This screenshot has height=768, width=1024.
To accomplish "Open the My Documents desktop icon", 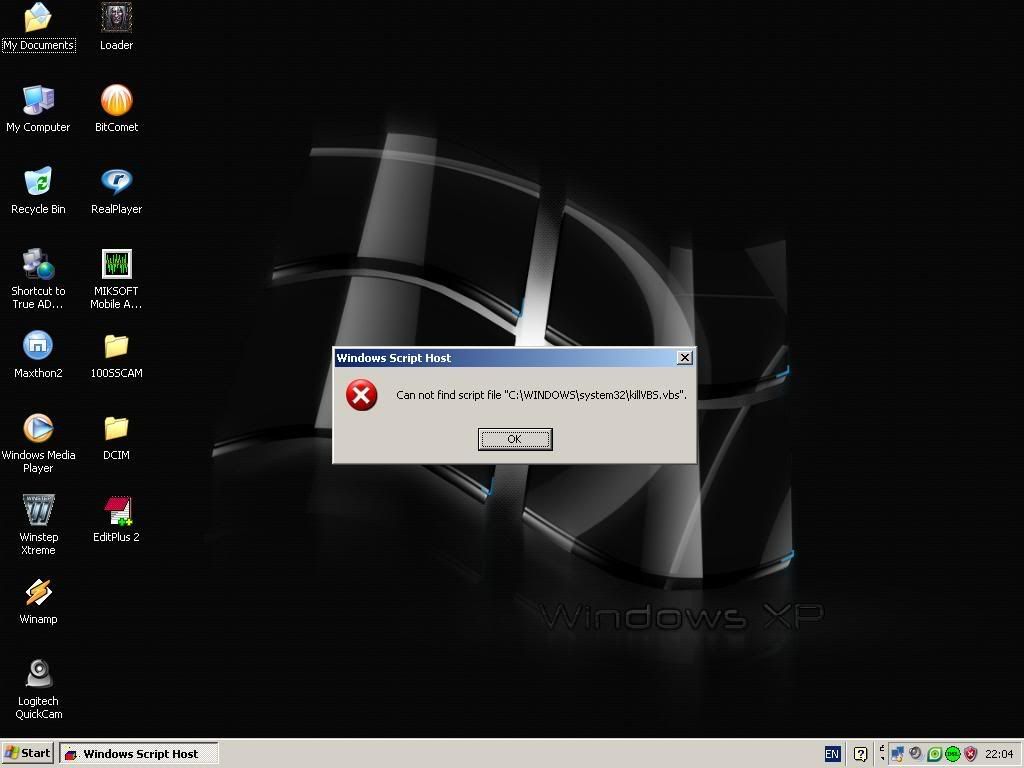I will (38, 18).
